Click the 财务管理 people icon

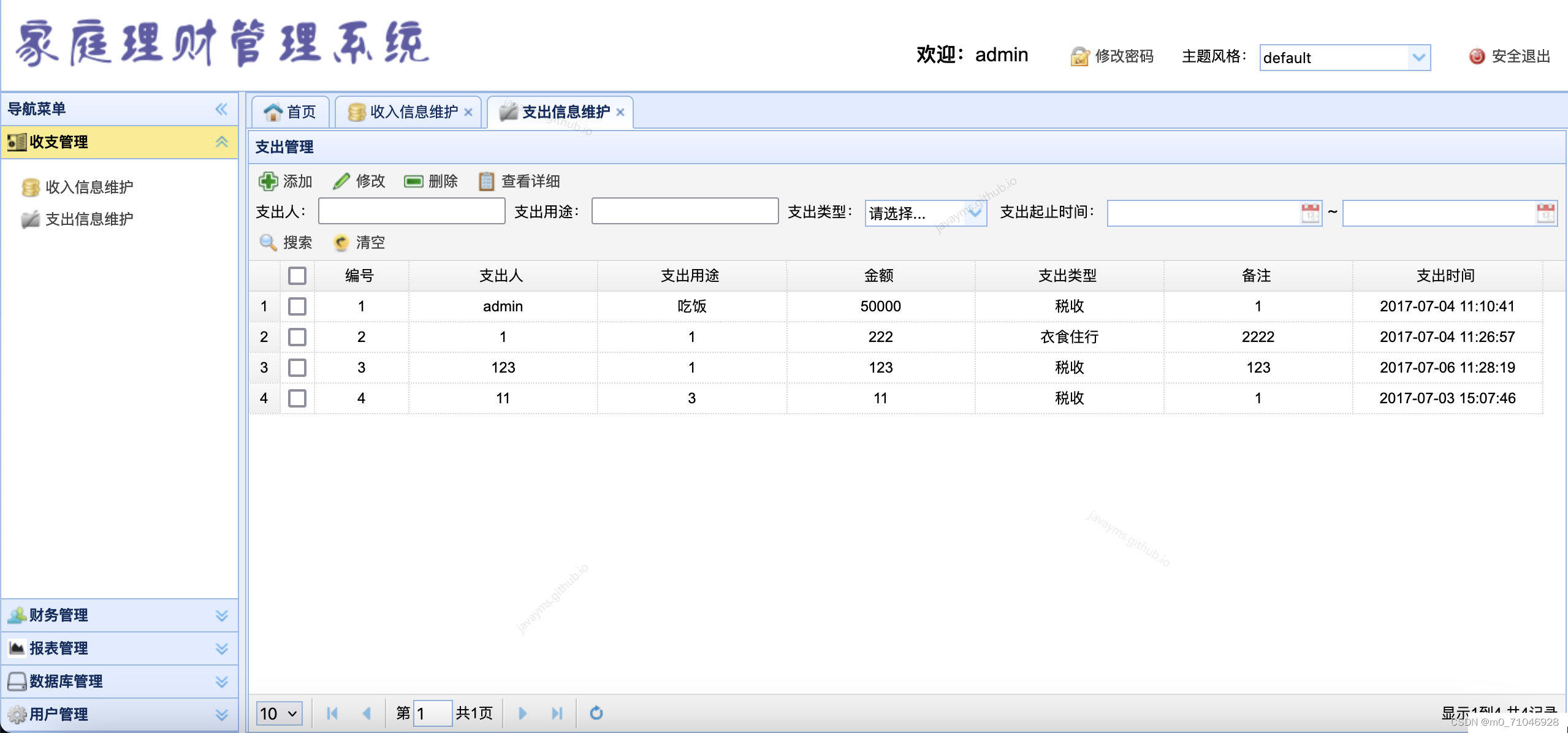click(x=17, y=615)
